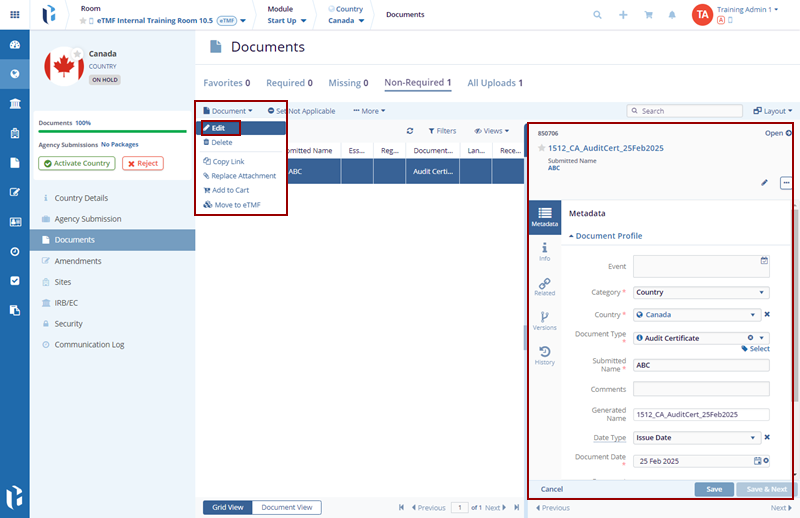Screen dimensions: 800x518
Task: Click the pencil edit icon in document panel
Action: [x=765, y=183]
